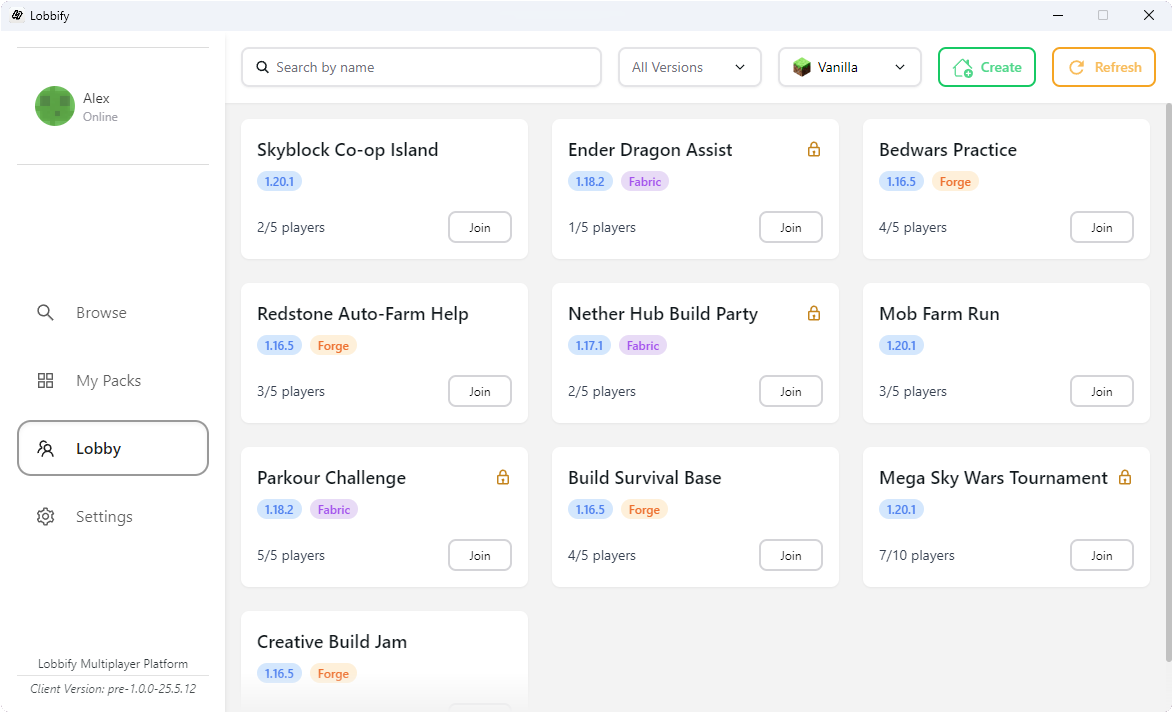Click the lobby list vertical scrollbar
Viewport: 1173px width, 713px height.
[1169, 382]
